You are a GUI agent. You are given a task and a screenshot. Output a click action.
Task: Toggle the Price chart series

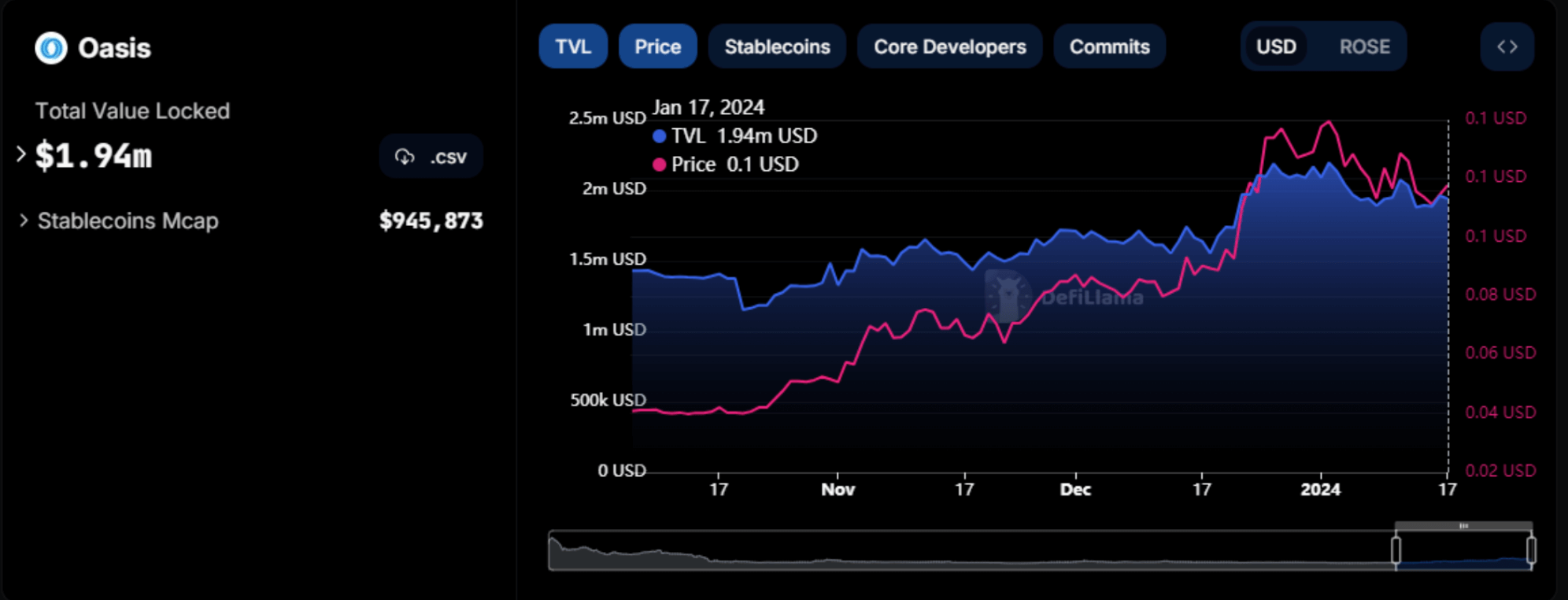pos(657,46)
